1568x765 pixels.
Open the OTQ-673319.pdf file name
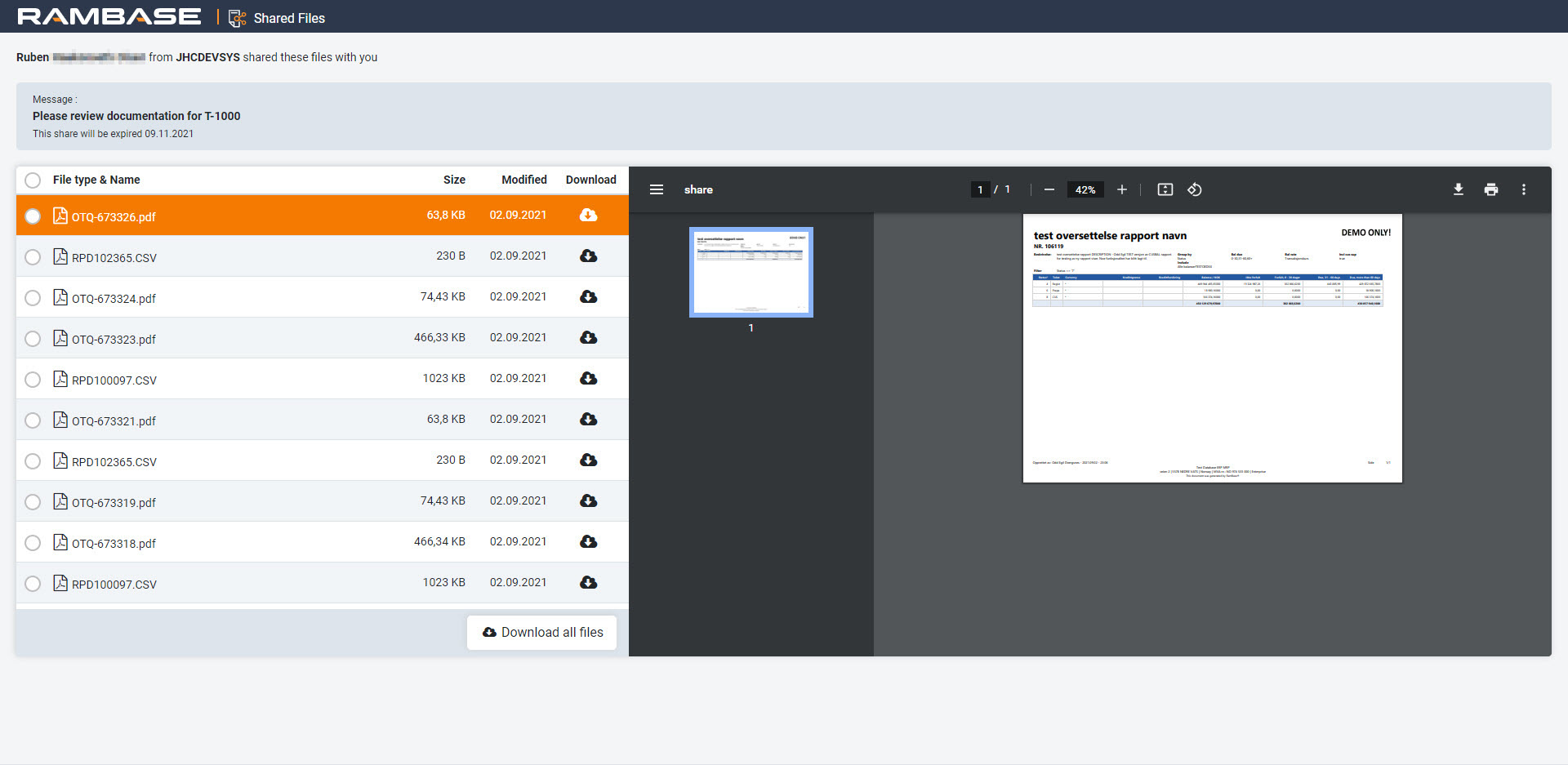tap(114, 503)
